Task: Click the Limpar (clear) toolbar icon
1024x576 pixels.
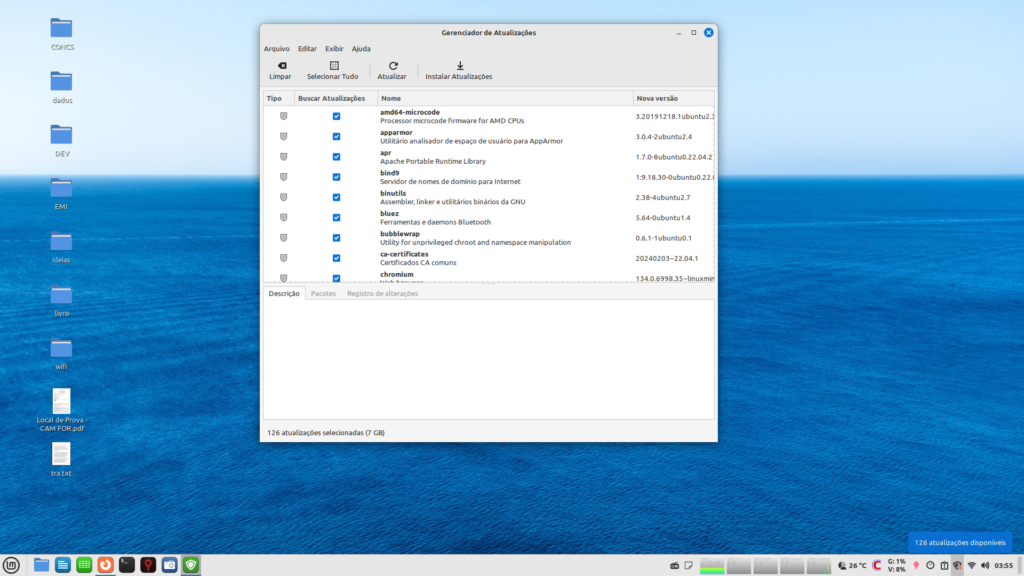Action: 280,66
